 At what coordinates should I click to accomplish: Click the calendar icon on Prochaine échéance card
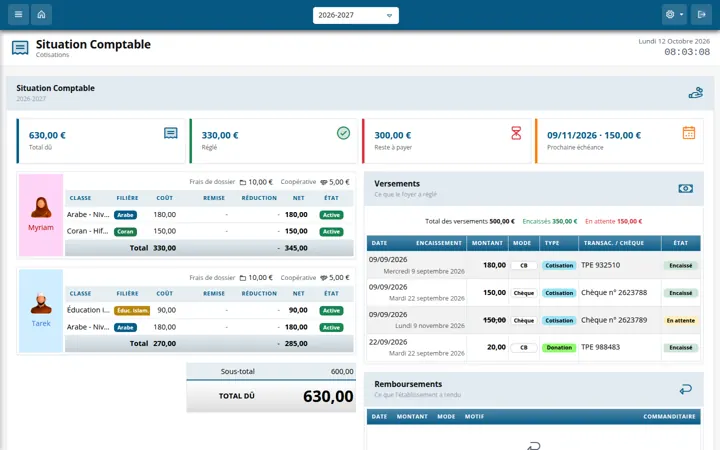pos(689,133)
